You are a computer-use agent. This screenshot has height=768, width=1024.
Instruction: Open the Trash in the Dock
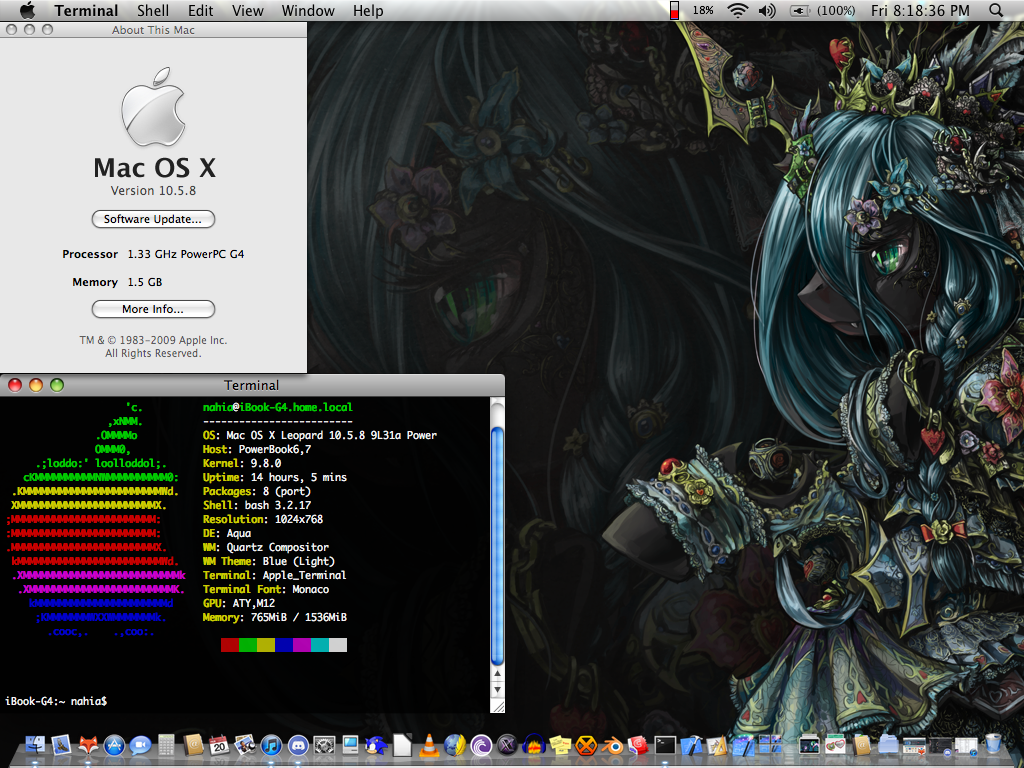click(x=992, y=744)
